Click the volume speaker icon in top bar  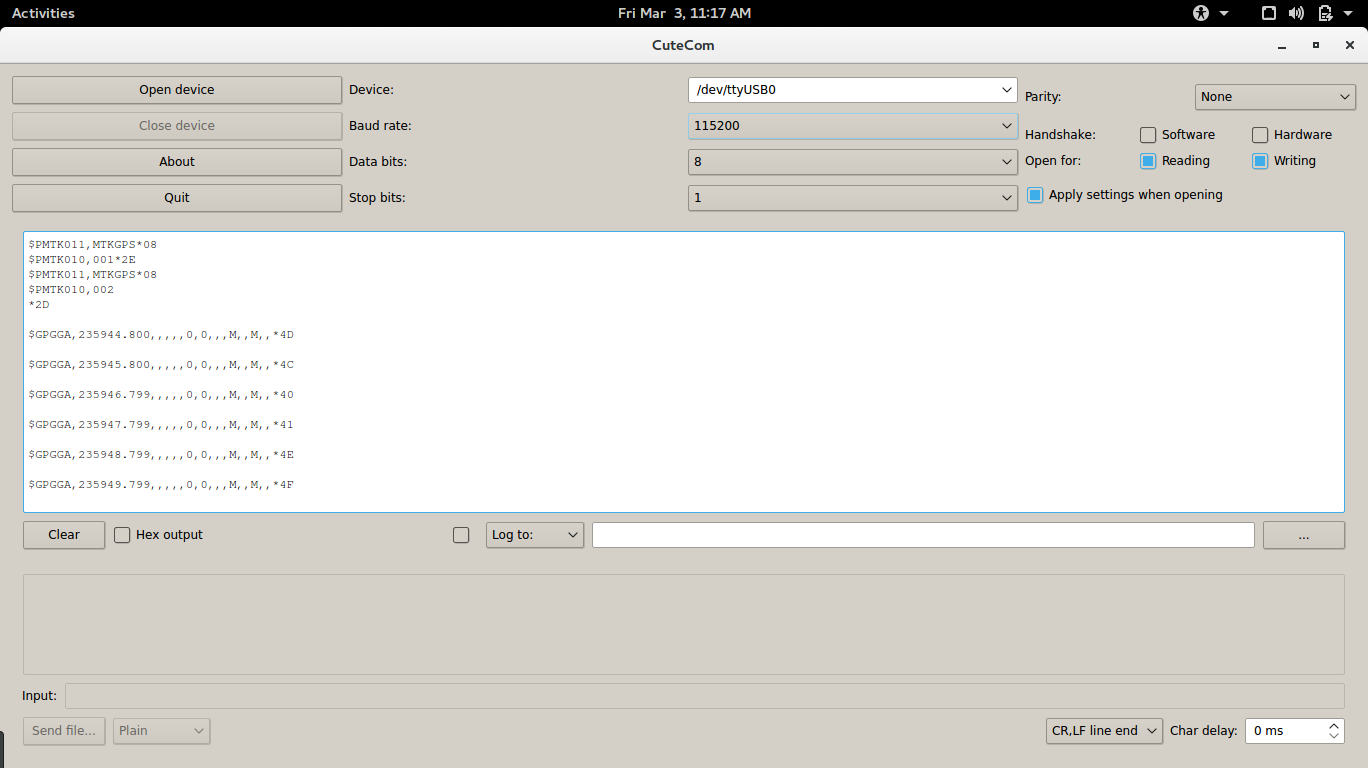point(1297,13)
